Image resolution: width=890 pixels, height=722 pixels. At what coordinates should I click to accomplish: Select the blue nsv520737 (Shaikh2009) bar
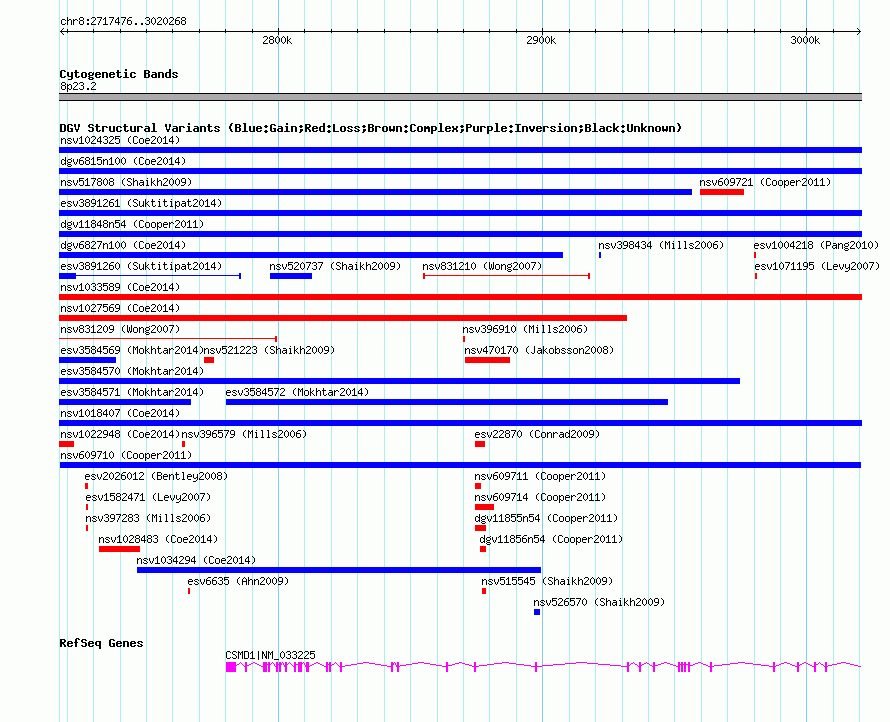(x=291, y=276)
